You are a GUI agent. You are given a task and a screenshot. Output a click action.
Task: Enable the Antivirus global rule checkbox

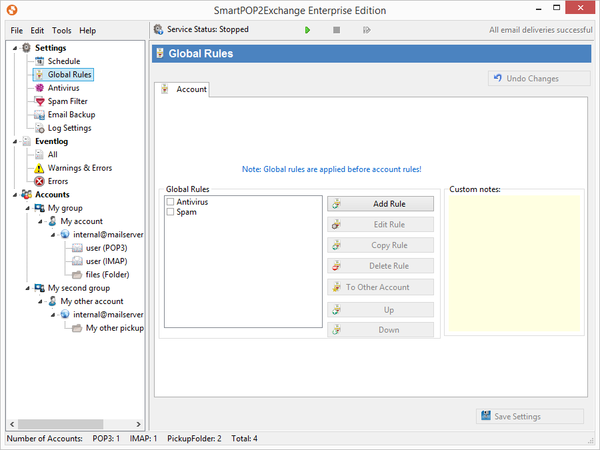(171, 202)
